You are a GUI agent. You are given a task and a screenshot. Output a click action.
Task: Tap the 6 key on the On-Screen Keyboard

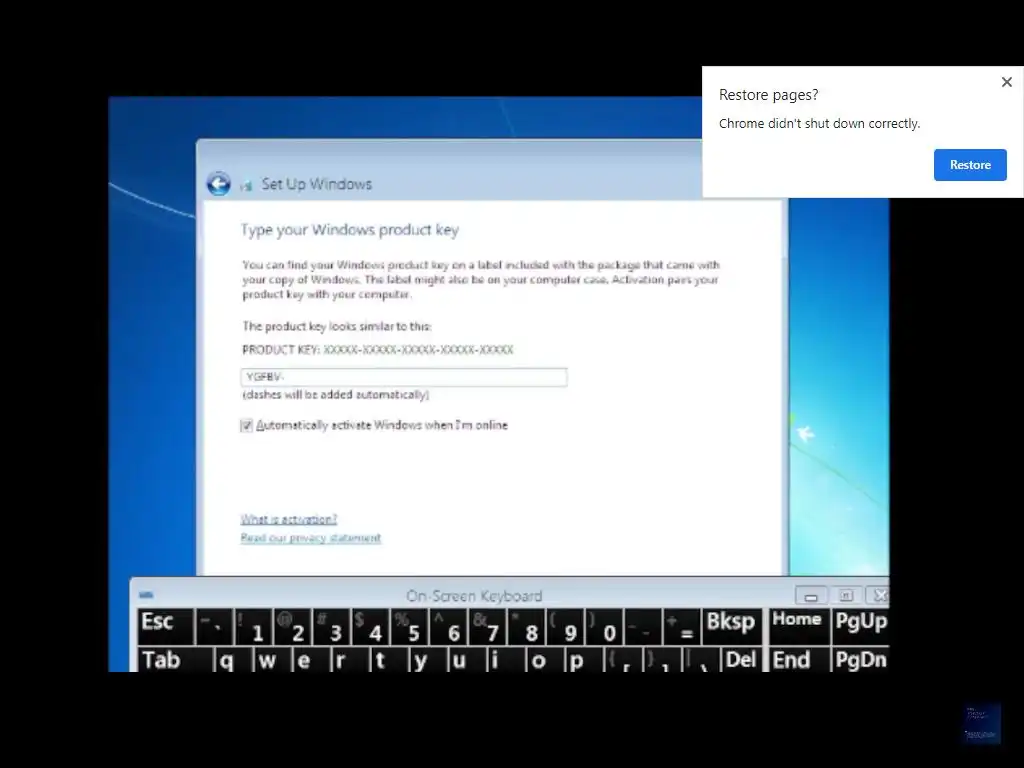[449, 626]
